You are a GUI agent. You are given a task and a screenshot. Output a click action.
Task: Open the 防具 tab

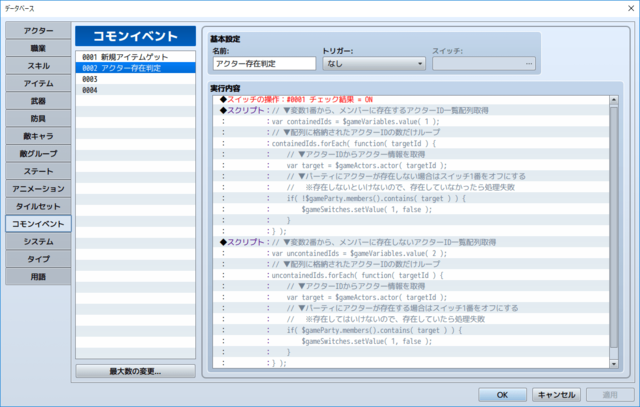pyautogui.click(x=38, y=118)
